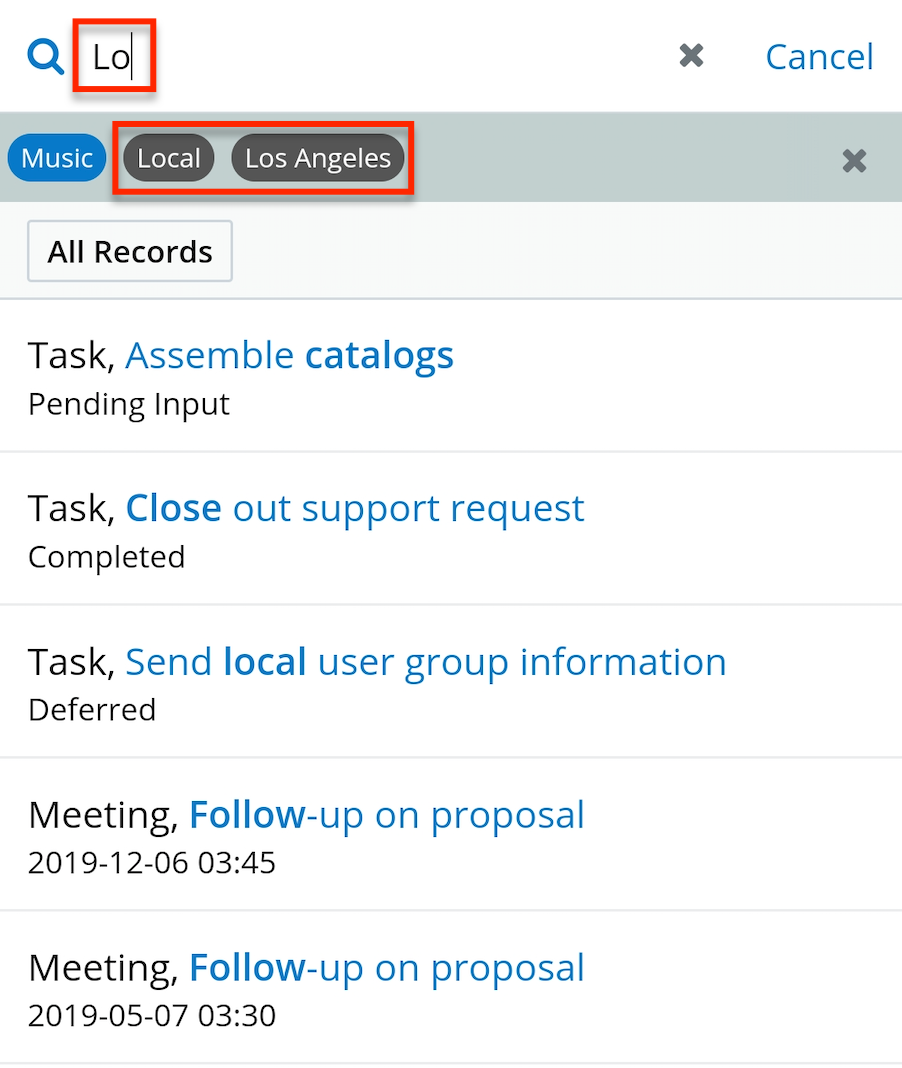The width and height of the screenshot is (902, 1068).
Task: Click the Pending Input status text
Action: coord(129,404)
